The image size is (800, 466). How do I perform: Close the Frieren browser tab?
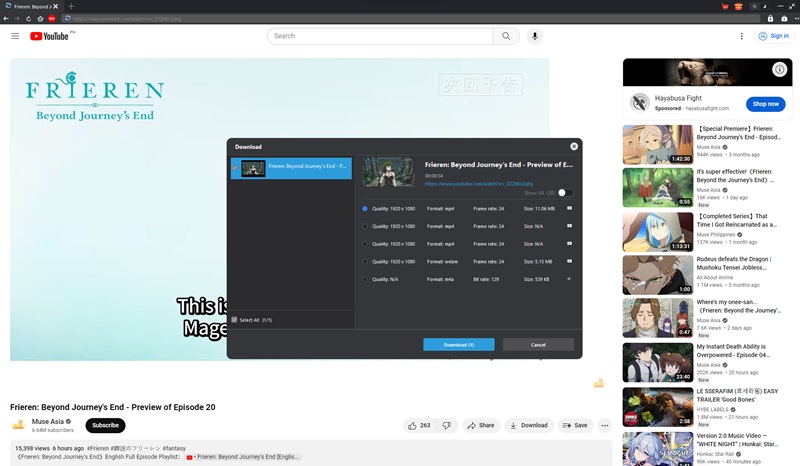[56, 6]
